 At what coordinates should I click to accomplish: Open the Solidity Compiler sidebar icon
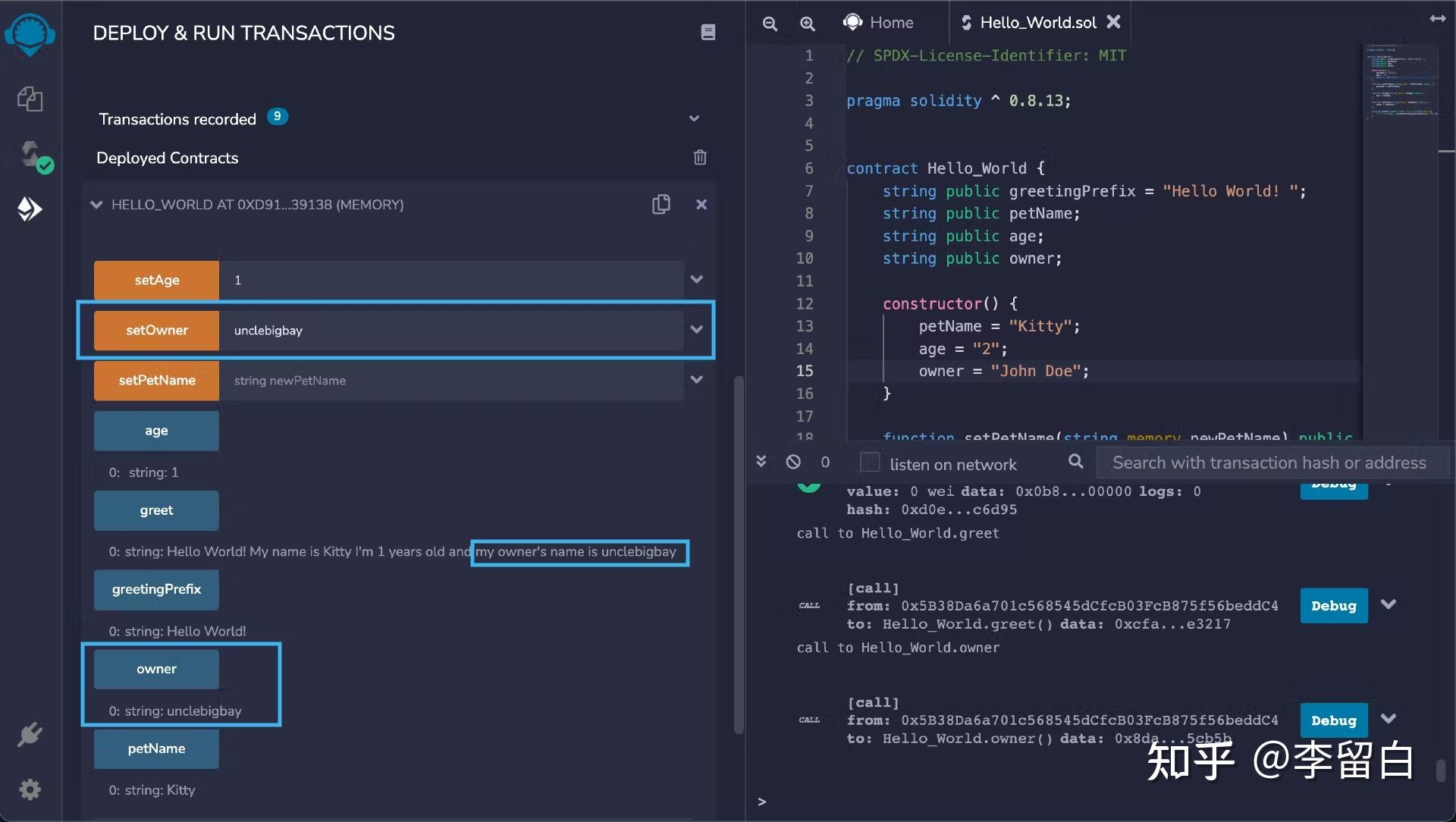pos(31,155)
